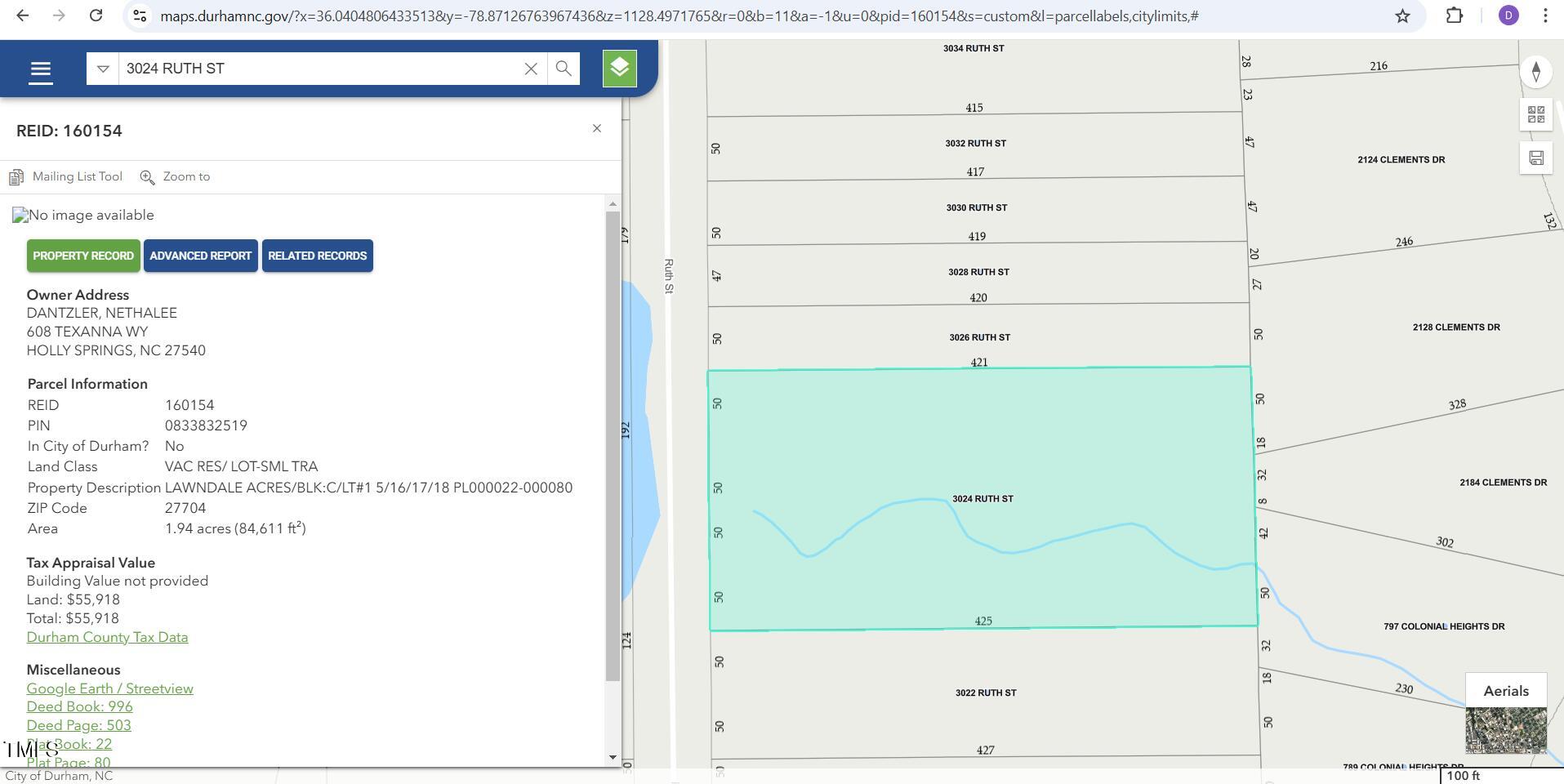The image size is (1564, 784).
Task: Open the Chrome three-dot menu
Action: coord(1545,16)
